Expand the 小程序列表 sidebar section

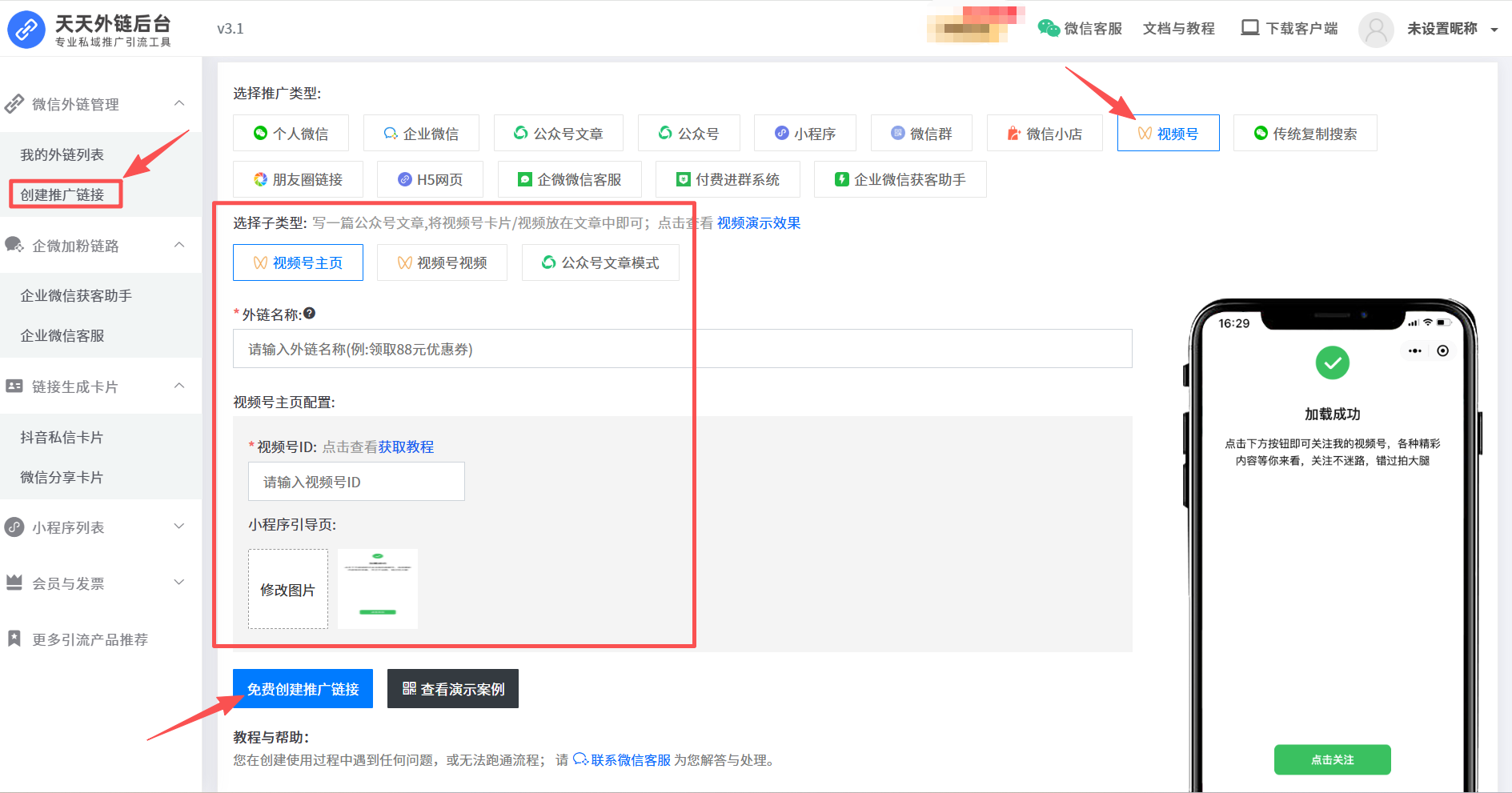[179, 527]
